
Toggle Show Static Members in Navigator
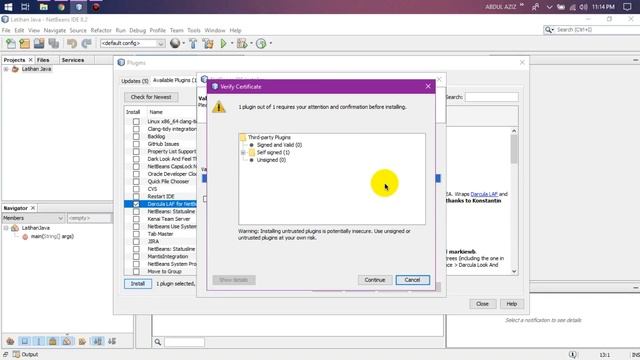[39, 341]
